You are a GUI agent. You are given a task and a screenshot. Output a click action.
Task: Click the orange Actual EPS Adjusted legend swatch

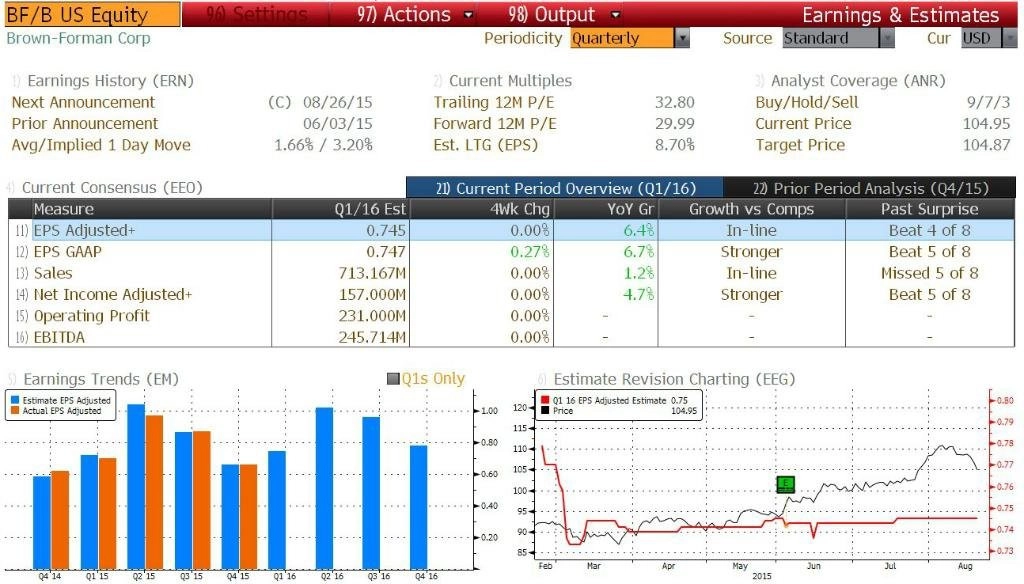15,411
